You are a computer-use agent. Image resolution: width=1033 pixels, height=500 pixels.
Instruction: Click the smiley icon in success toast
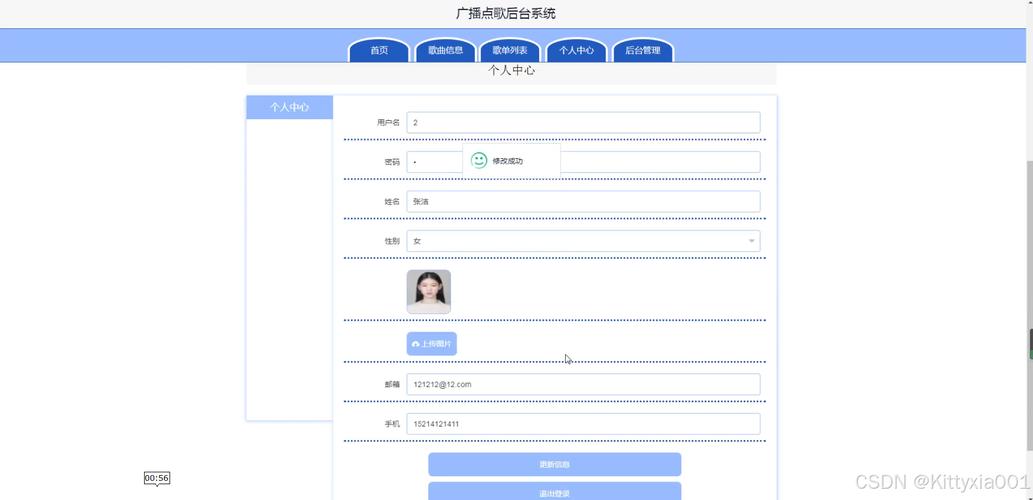(479, 160)
